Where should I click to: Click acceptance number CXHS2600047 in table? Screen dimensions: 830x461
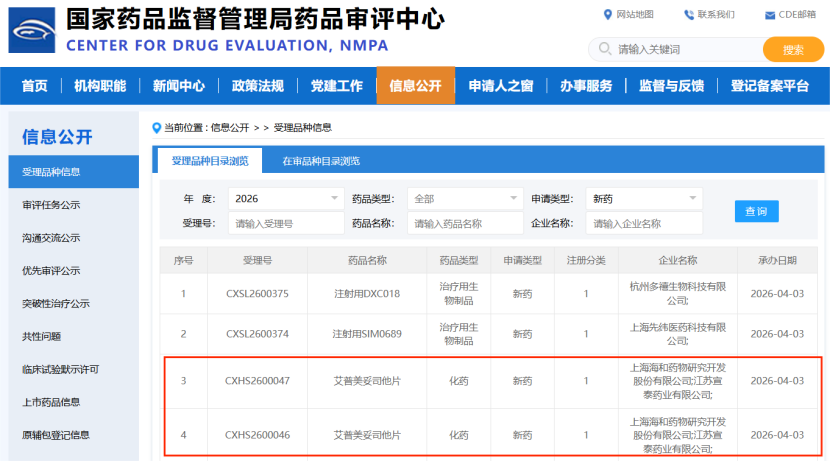tap(257, 381)
